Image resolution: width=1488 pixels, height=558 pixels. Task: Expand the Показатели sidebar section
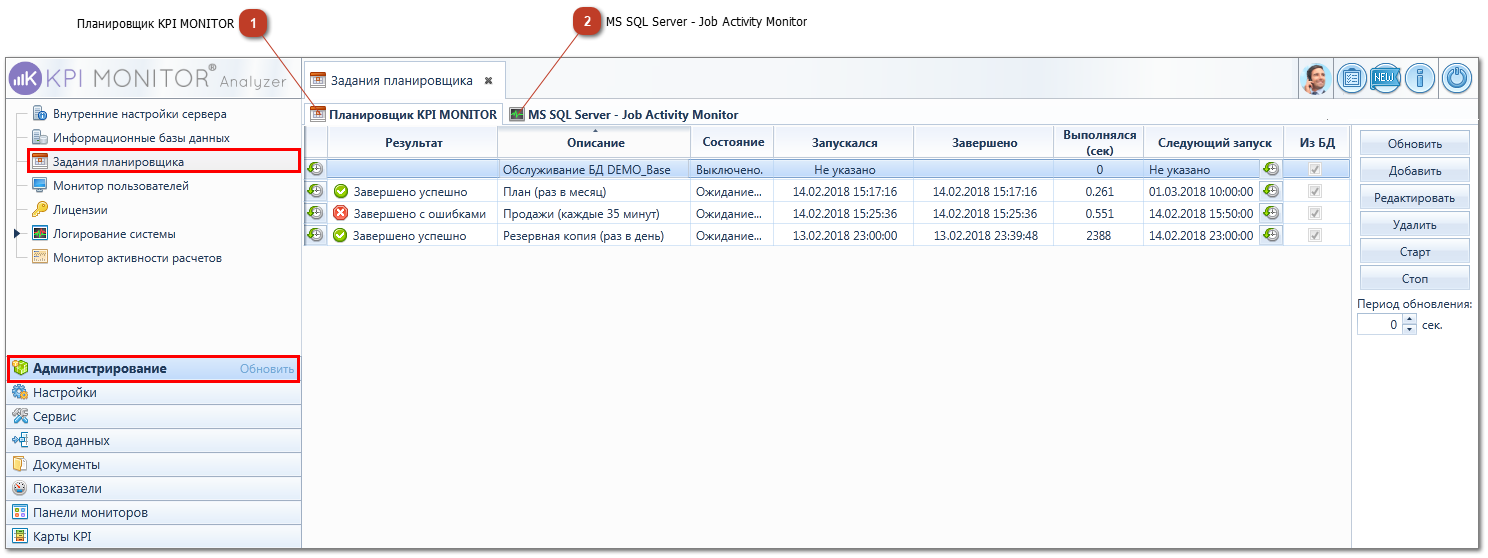[153, 489]
